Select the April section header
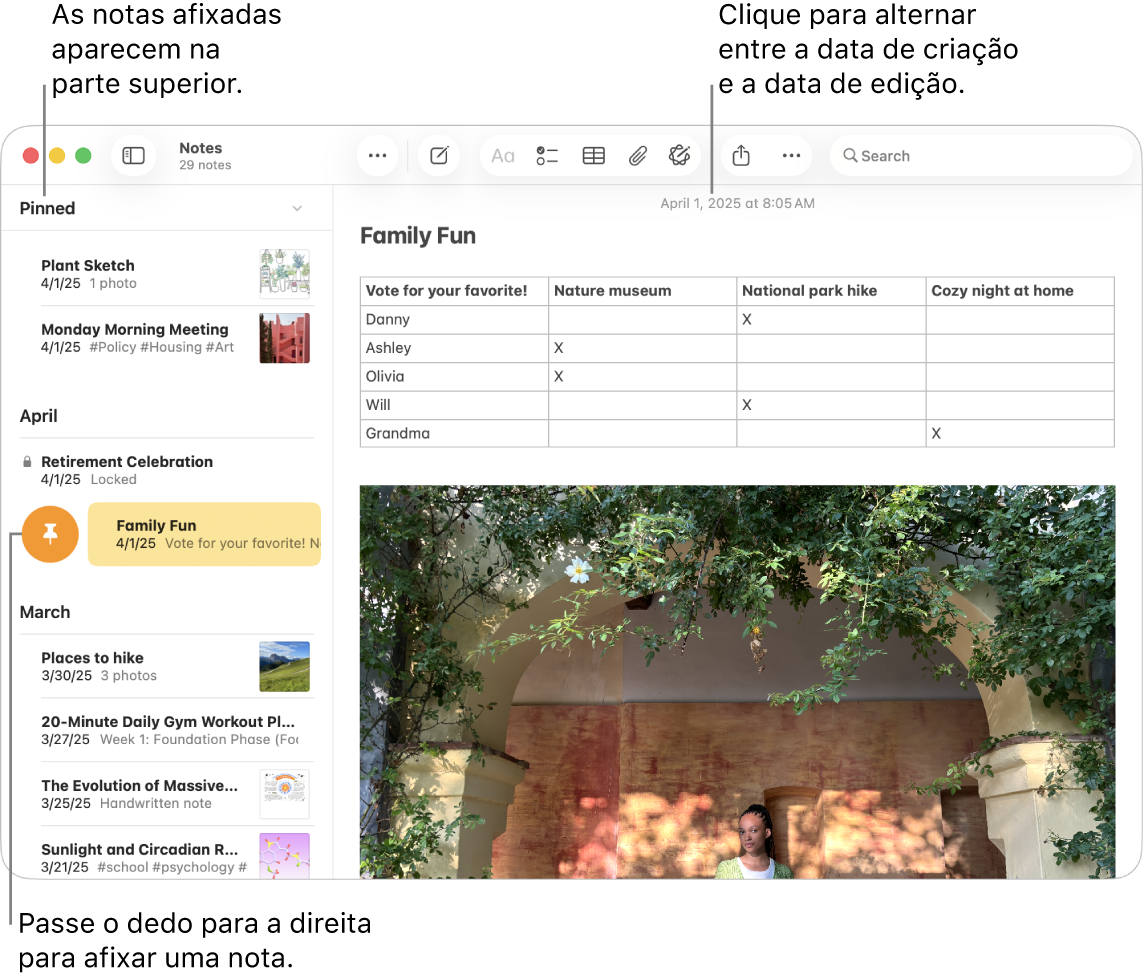The image size is (1144, 979). coord(39,416)
